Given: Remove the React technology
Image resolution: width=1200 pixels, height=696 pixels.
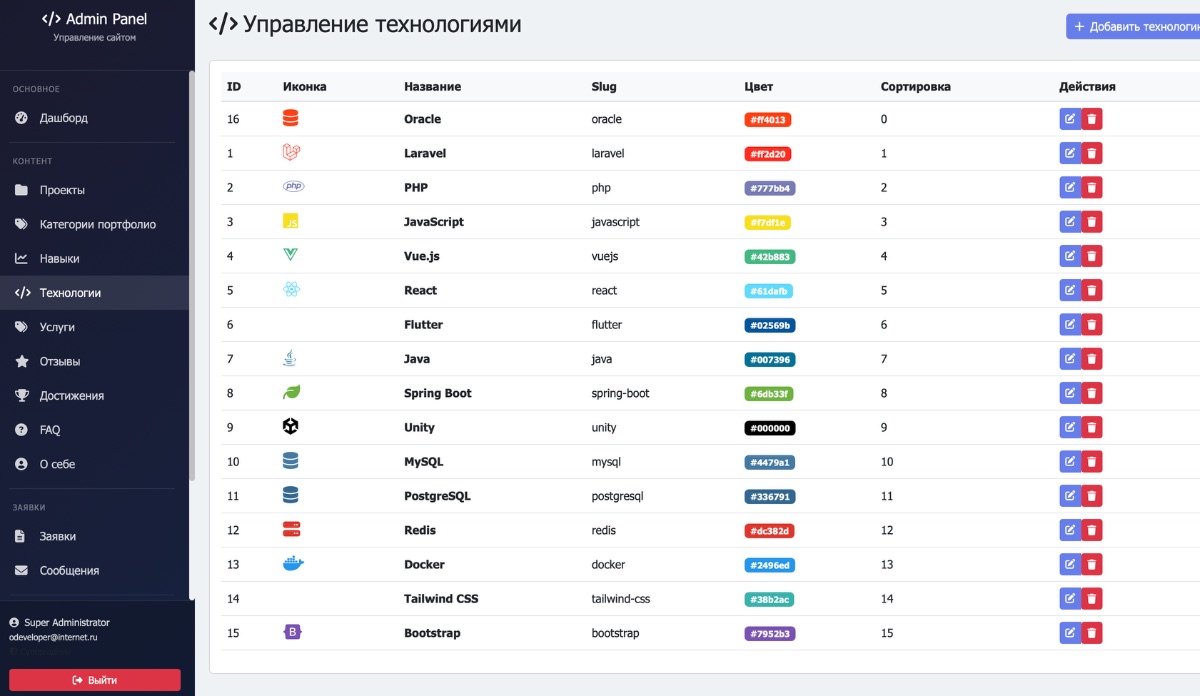Looking at the screenshot, I should 1092,290.
